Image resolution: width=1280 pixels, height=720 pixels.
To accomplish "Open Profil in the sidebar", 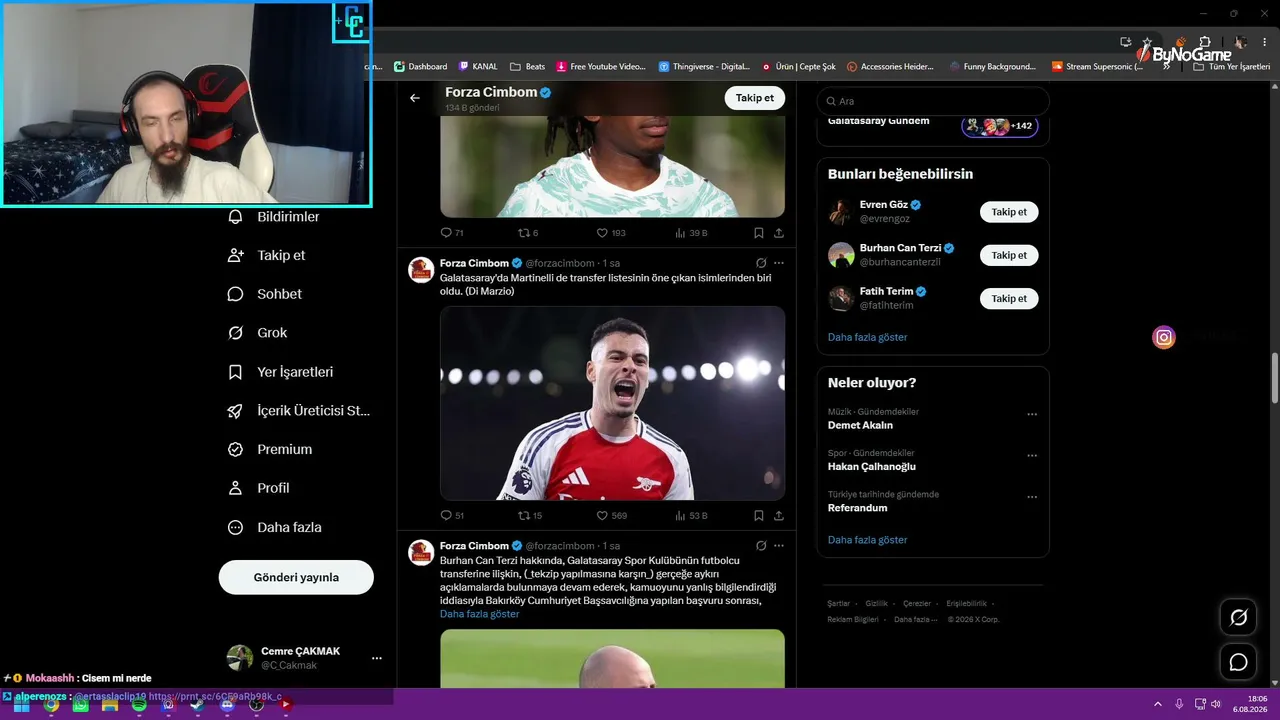I will tap(259, 488).
